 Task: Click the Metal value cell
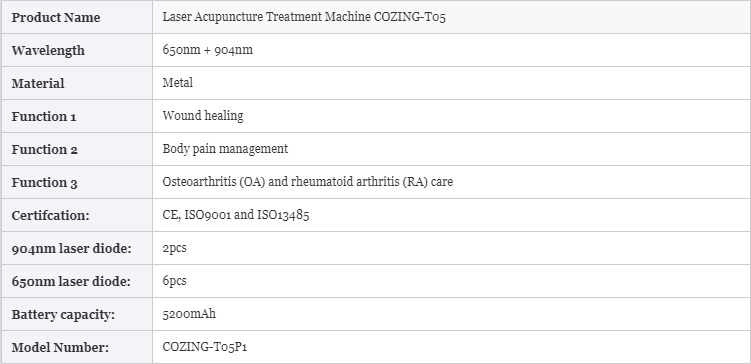451,83
